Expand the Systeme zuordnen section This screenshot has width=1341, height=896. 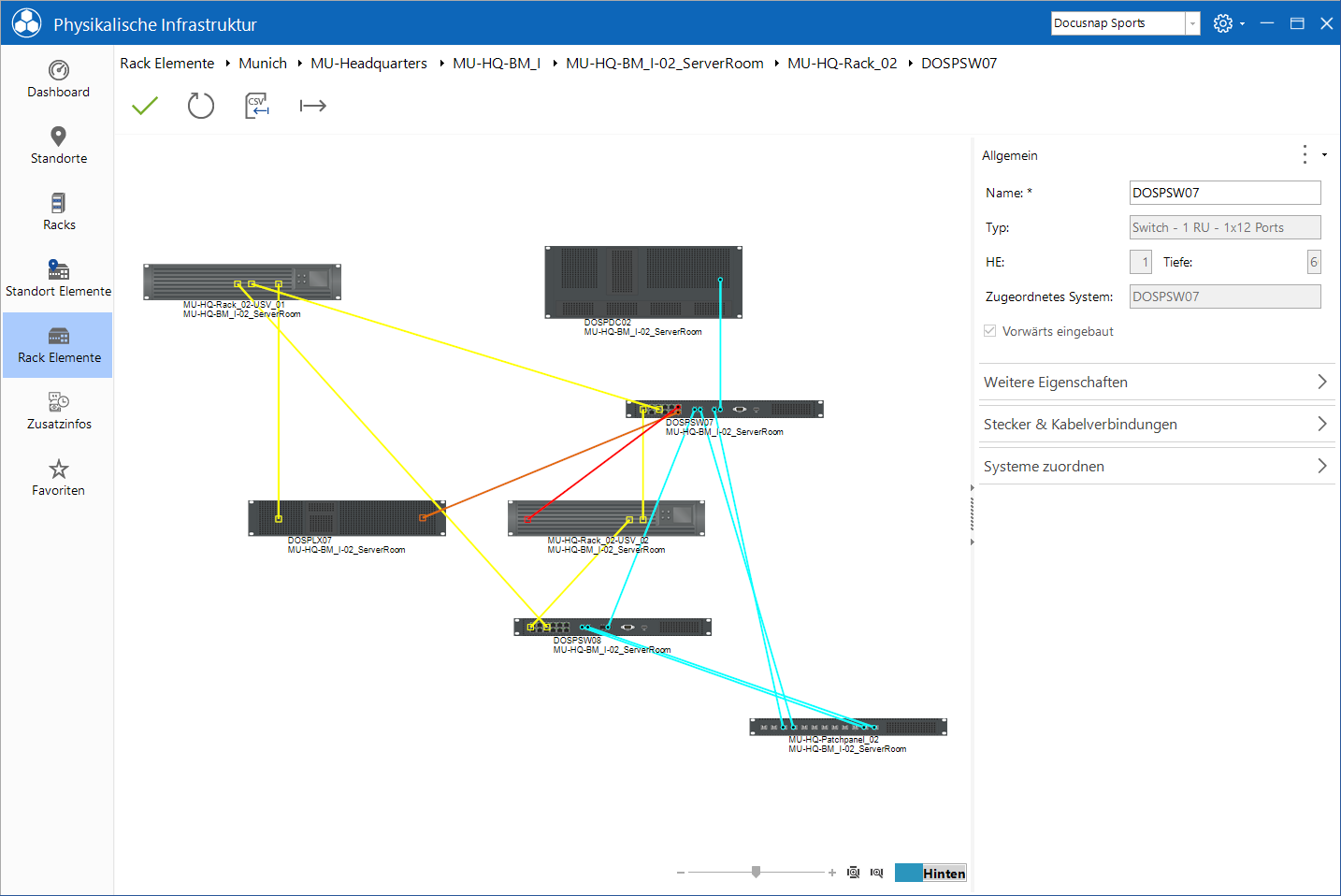[x=1156, y=466]
